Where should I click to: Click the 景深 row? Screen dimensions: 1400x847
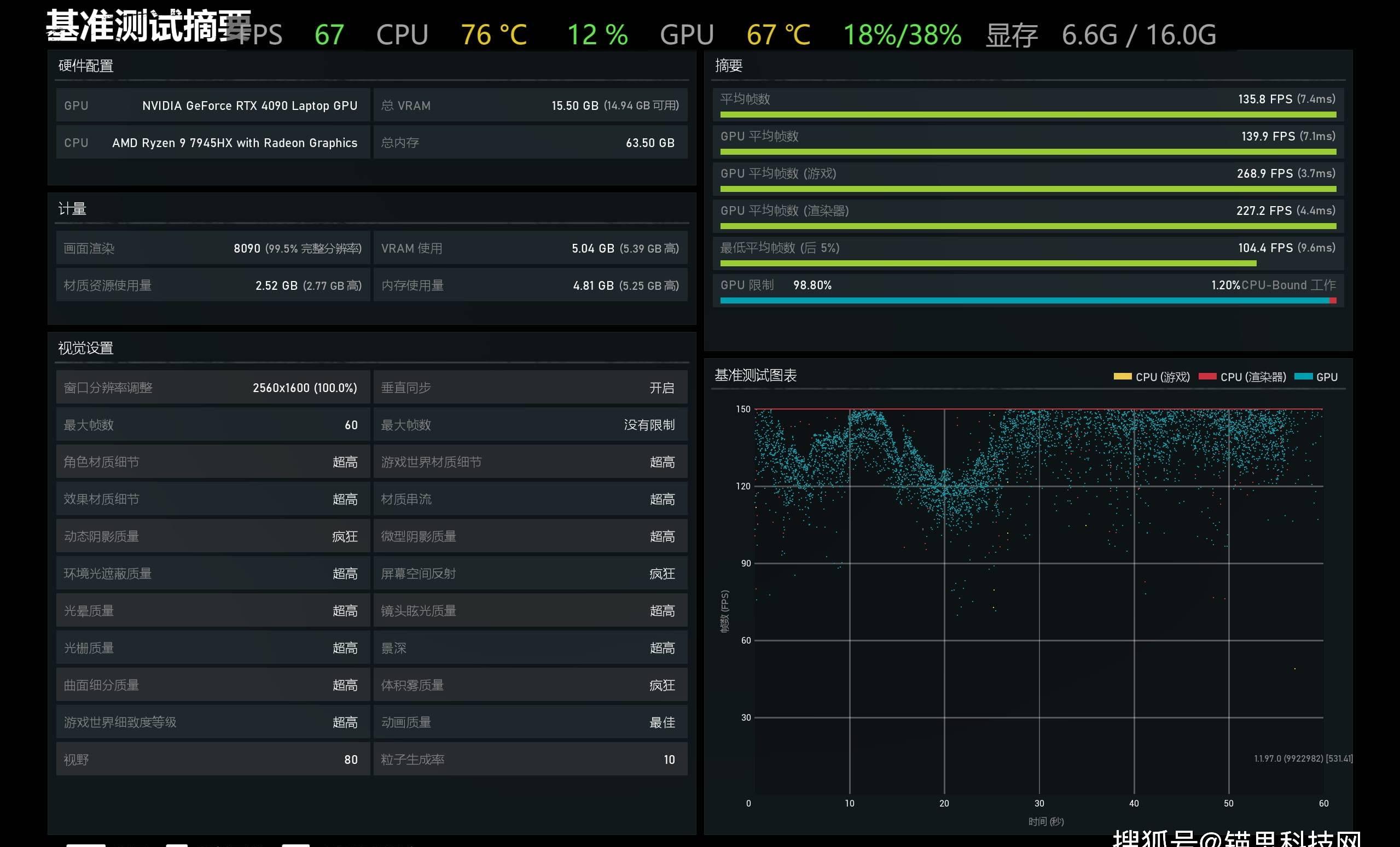point(530,647)
